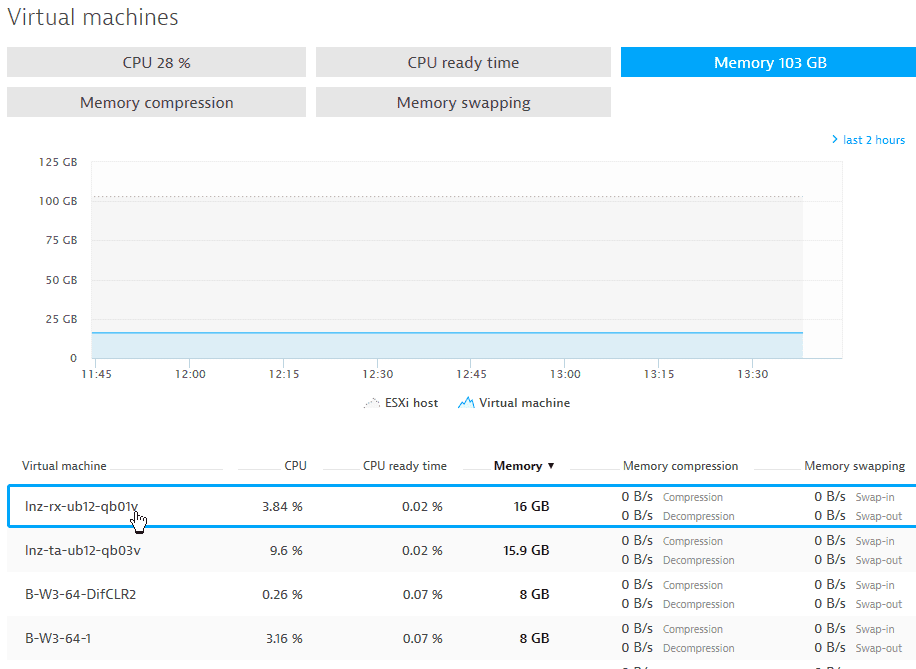Open virtual machine B-W3-64-DifCLR2
Viewport: 916px width, 669px height.
tap(81, 594)
